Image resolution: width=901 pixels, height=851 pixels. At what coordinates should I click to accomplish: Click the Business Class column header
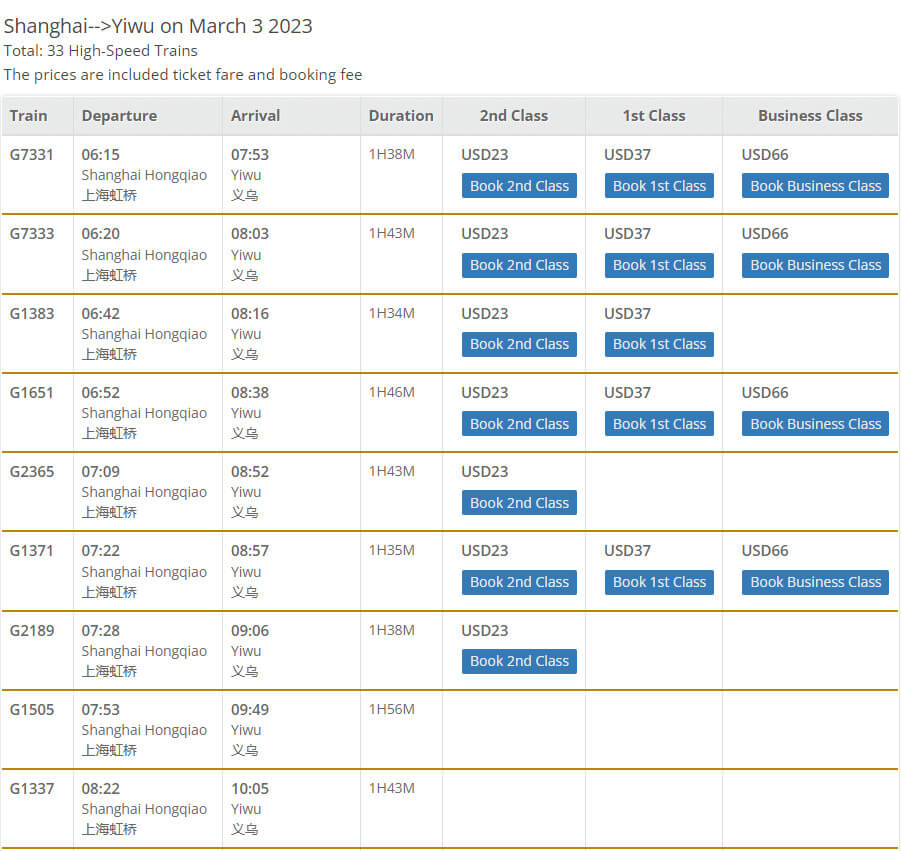[809, 115]
